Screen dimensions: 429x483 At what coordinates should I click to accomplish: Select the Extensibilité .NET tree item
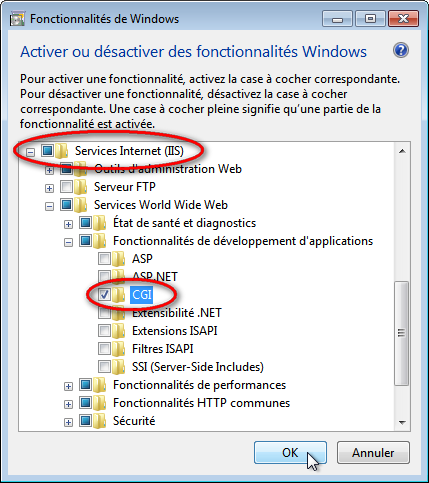click(x=177, y=313)
